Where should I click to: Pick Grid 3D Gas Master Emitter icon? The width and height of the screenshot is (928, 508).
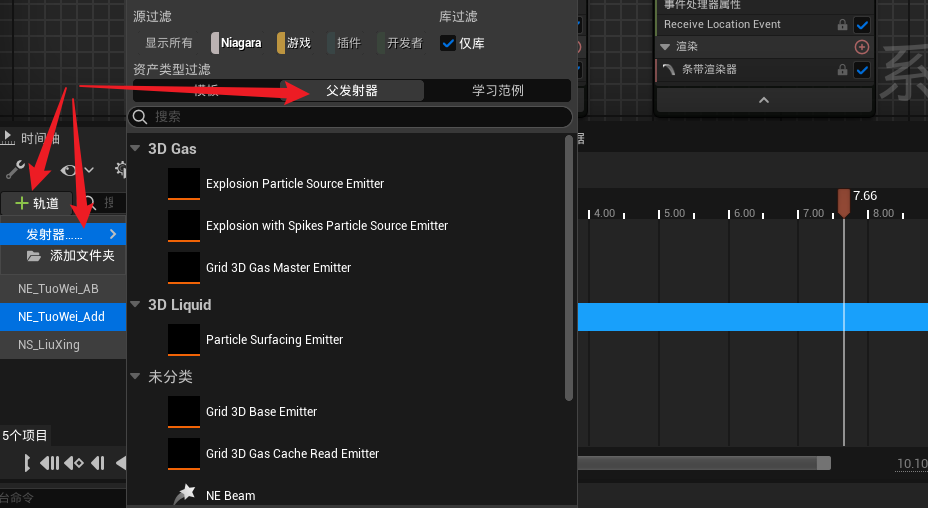pos(183,268)
